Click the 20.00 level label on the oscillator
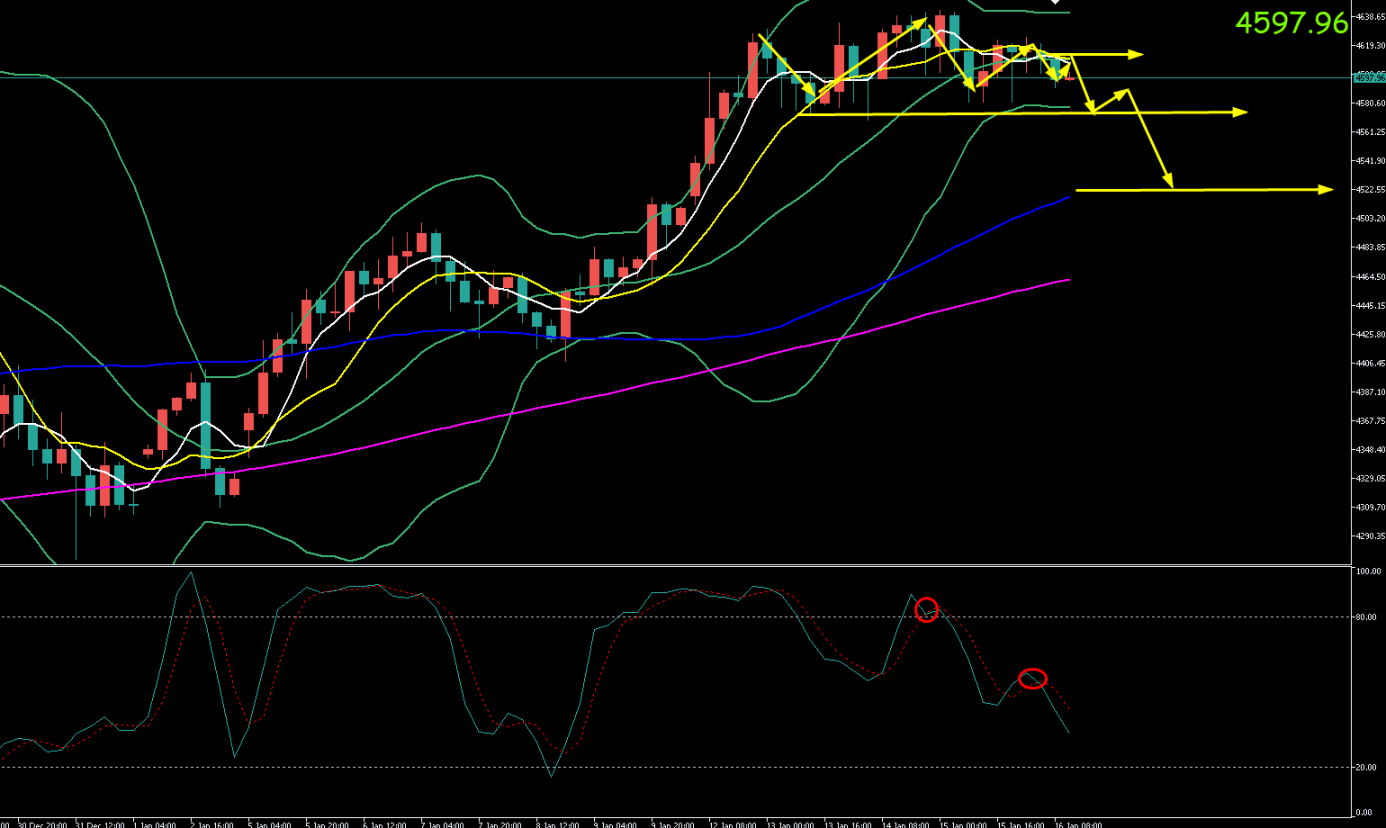The height and width of the screenshot is (828, 1386). [1366, 767]
